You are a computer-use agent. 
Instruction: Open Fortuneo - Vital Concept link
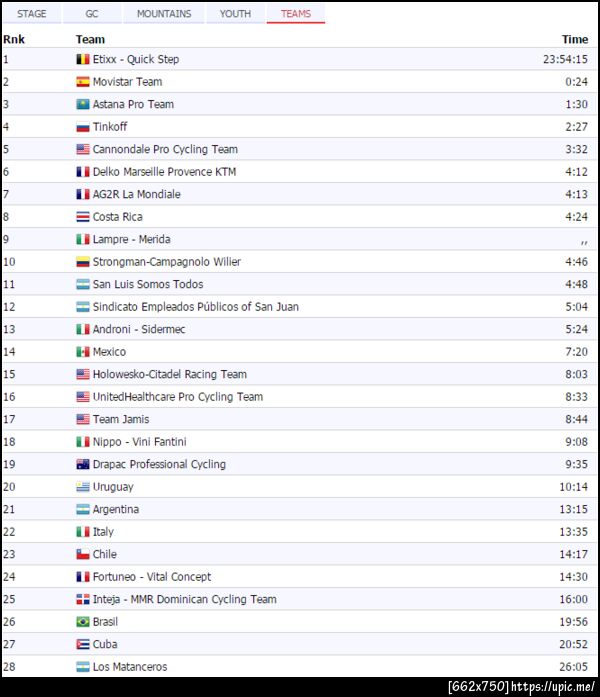pyautogui.click(x=152, y=577)
